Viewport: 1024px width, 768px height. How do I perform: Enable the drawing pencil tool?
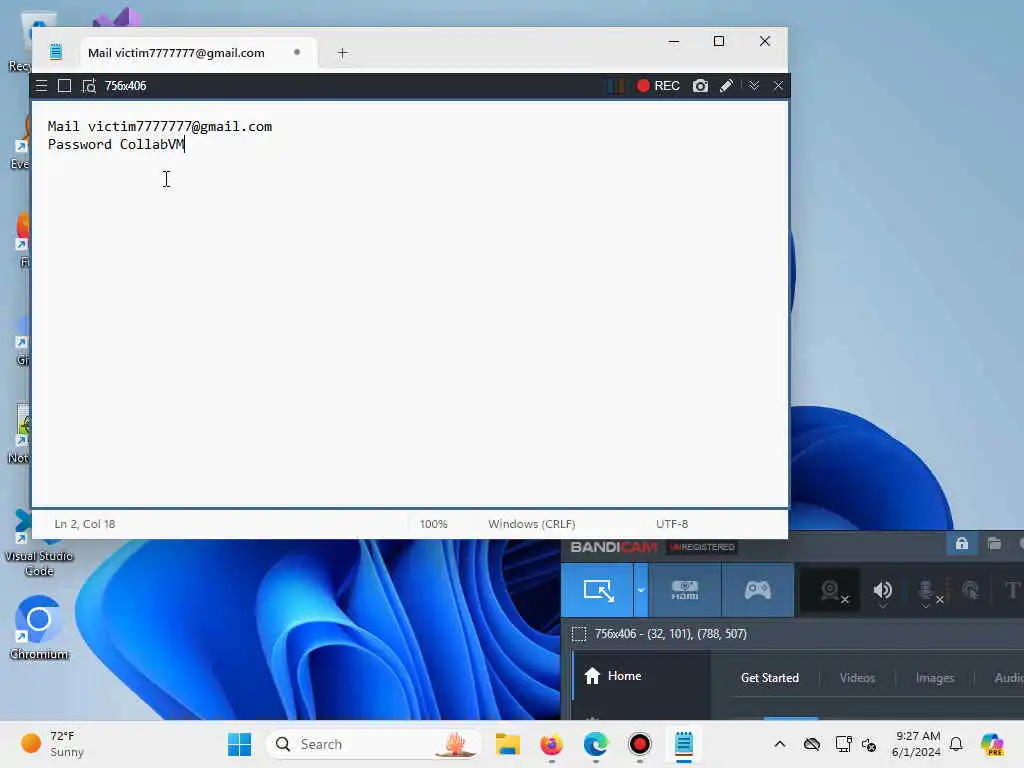tap(726, 86)
